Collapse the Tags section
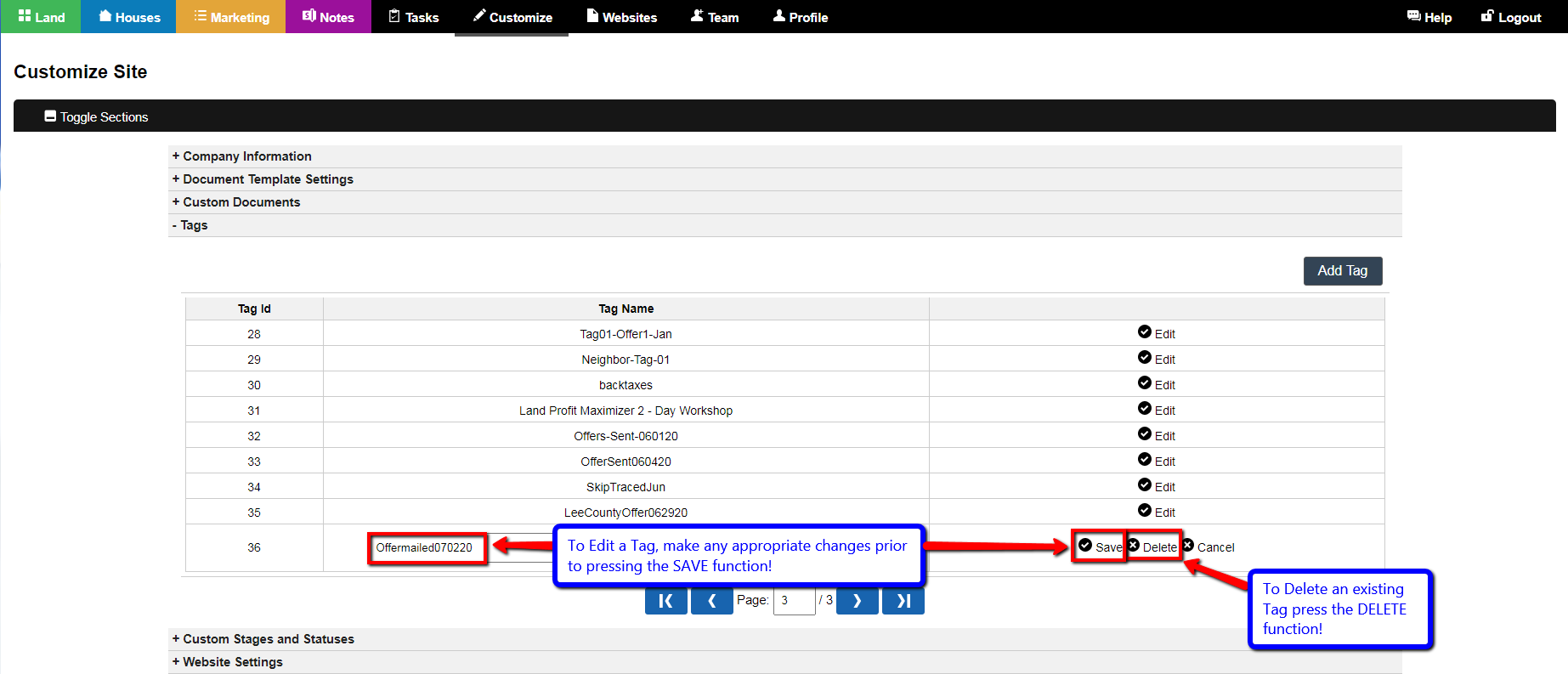 tap(784, 225)
